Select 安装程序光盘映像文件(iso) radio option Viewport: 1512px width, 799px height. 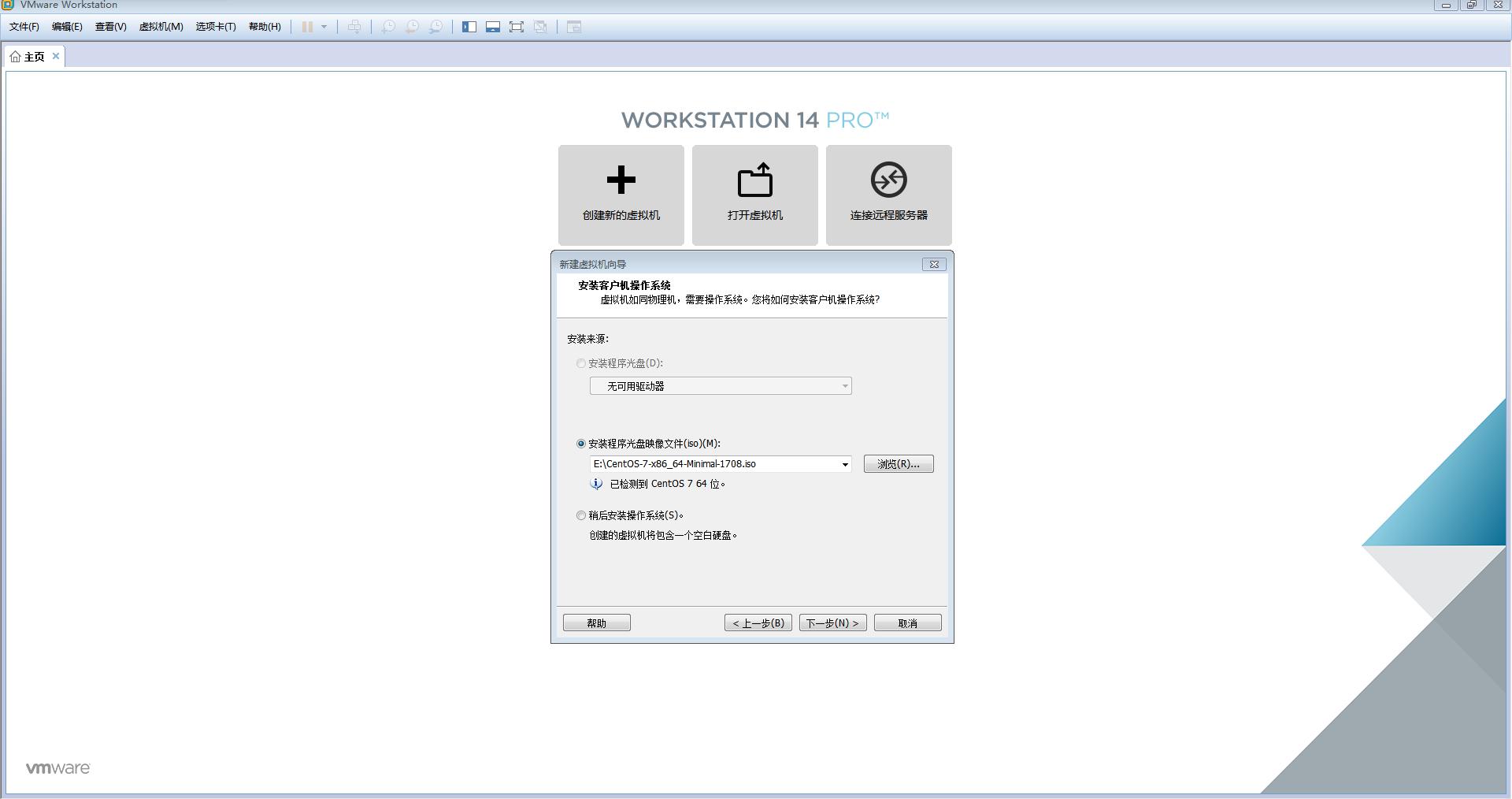581,444
